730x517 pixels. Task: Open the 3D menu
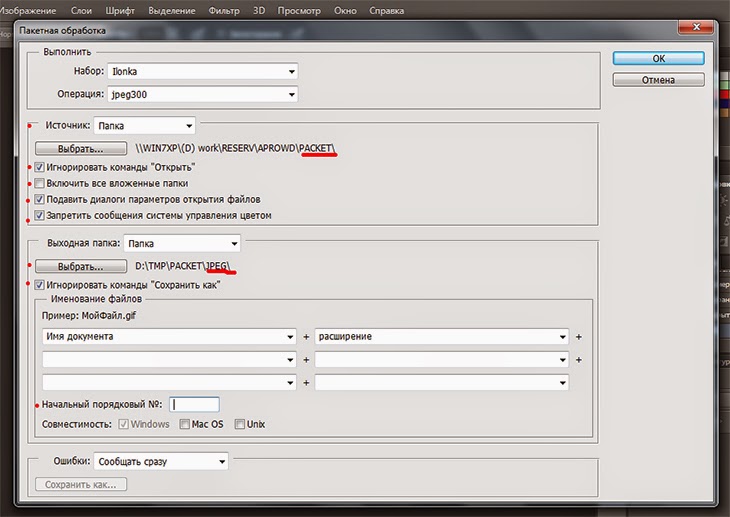[x=259, y=11]
